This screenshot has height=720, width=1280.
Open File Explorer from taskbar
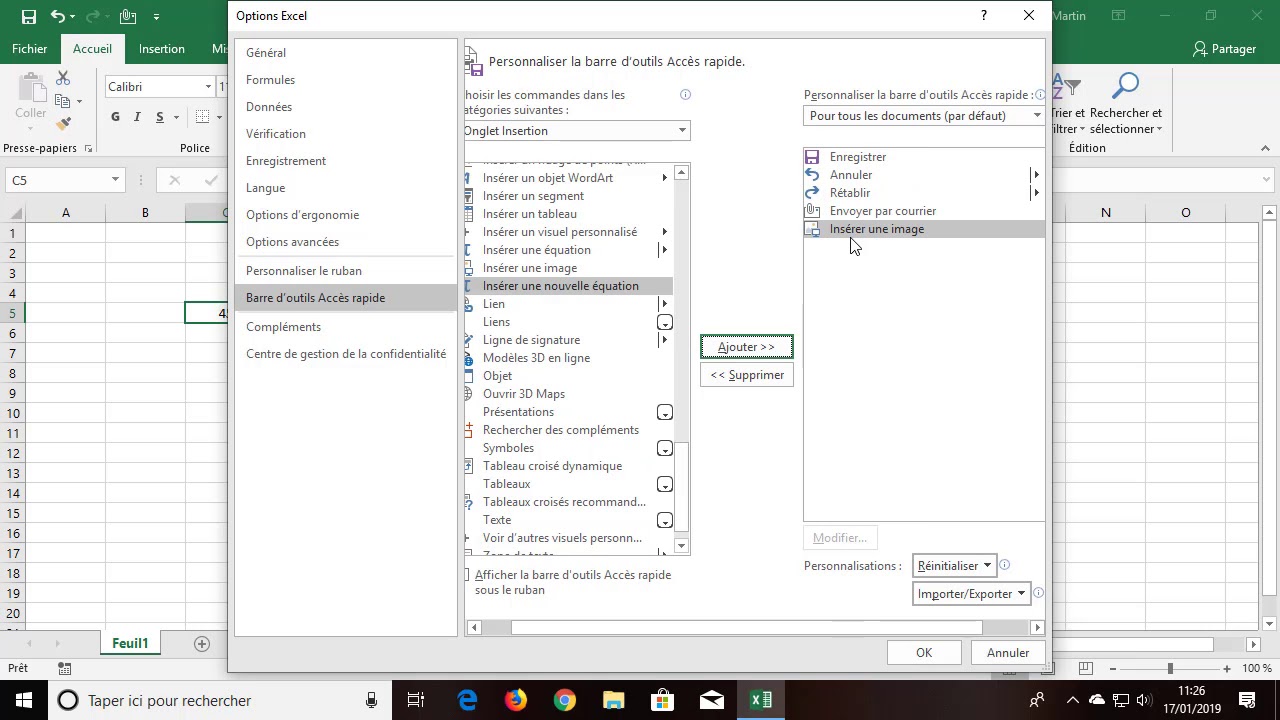(x=614, y=700)
